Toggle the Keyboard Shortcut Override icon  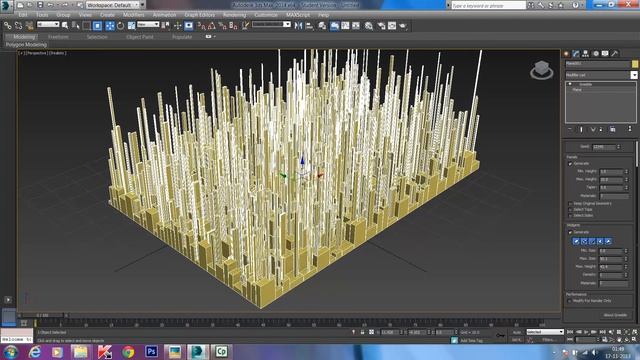click(x=189, y=26)
